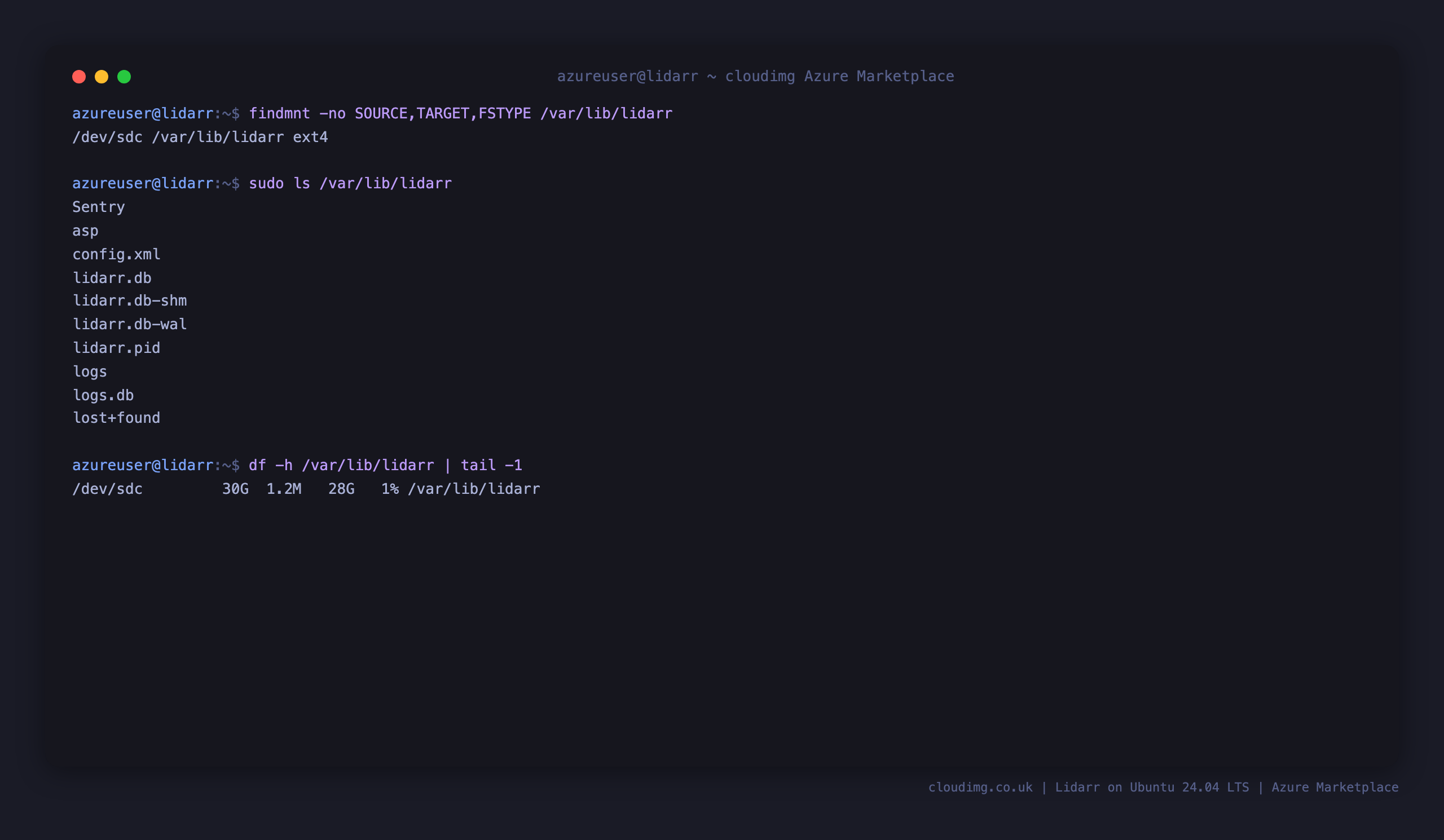Viewport: 1444px width, 840px height.
Task: Select the 'logs' directory entry
Action: click(x=90, y=372)
